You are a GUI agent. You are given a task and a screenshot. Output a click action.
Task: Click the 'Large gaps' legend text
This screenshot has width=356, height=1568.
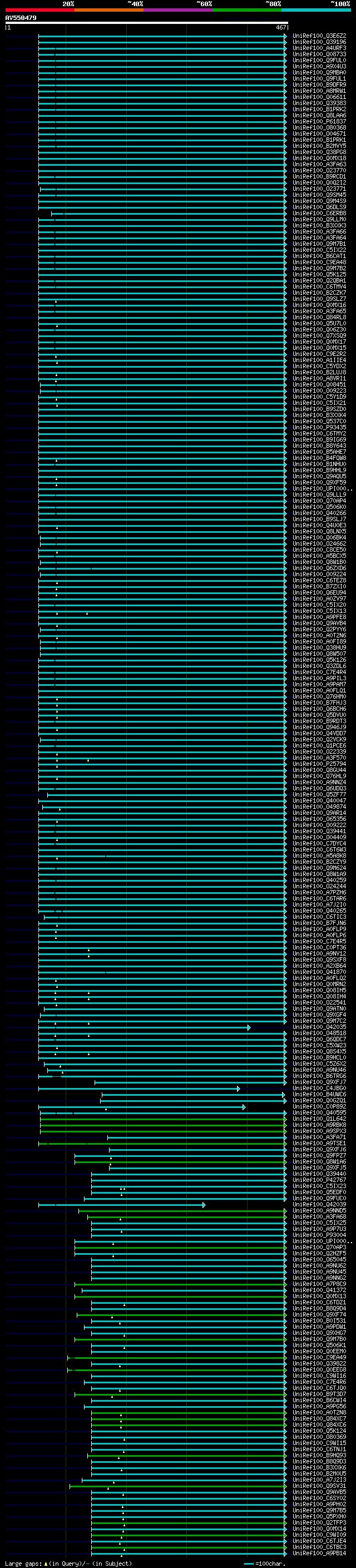(23, 1564)
